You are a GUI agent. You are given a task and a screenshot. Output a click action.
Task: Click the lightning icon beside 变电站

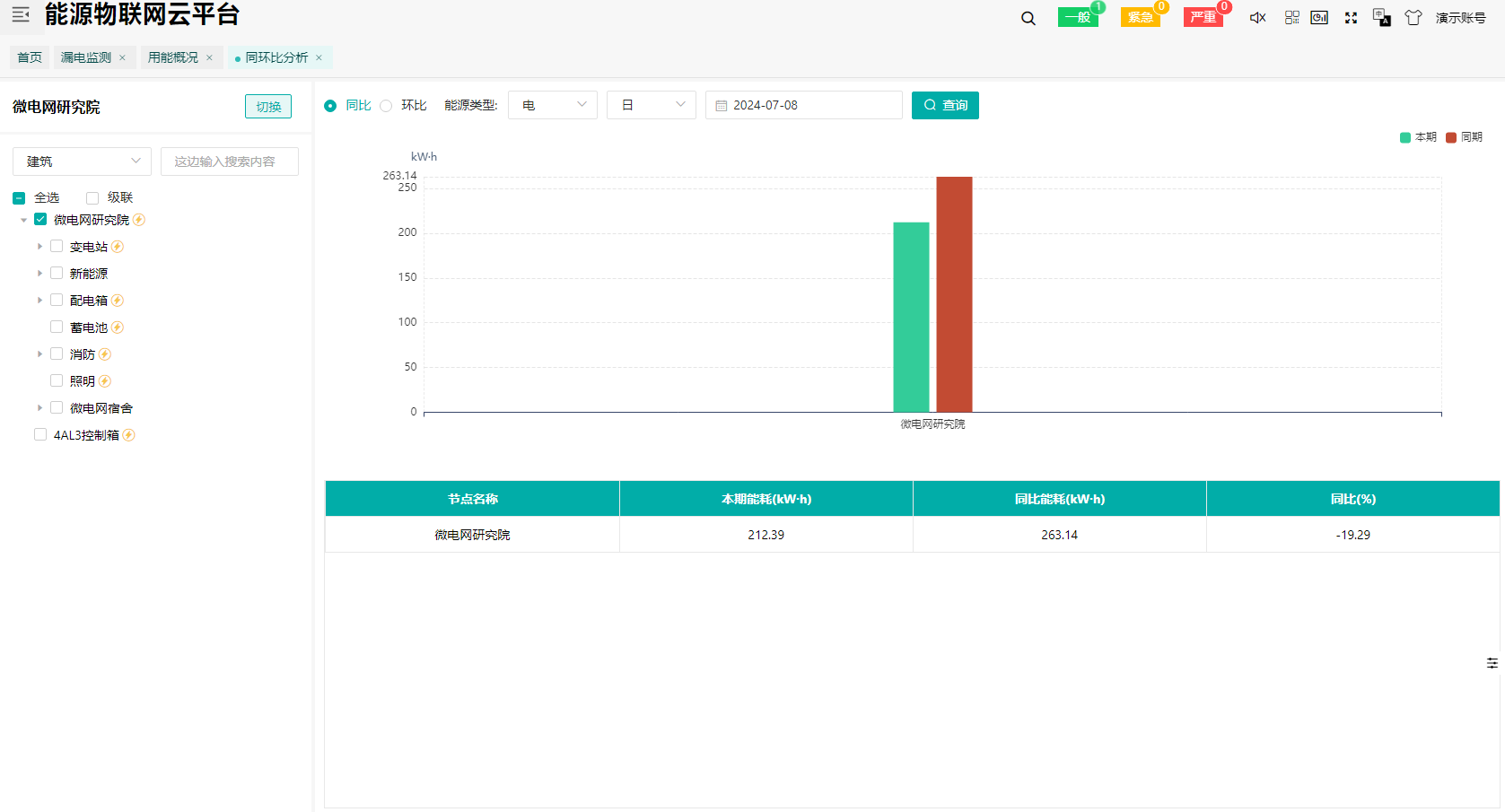(x=118, y=247)
